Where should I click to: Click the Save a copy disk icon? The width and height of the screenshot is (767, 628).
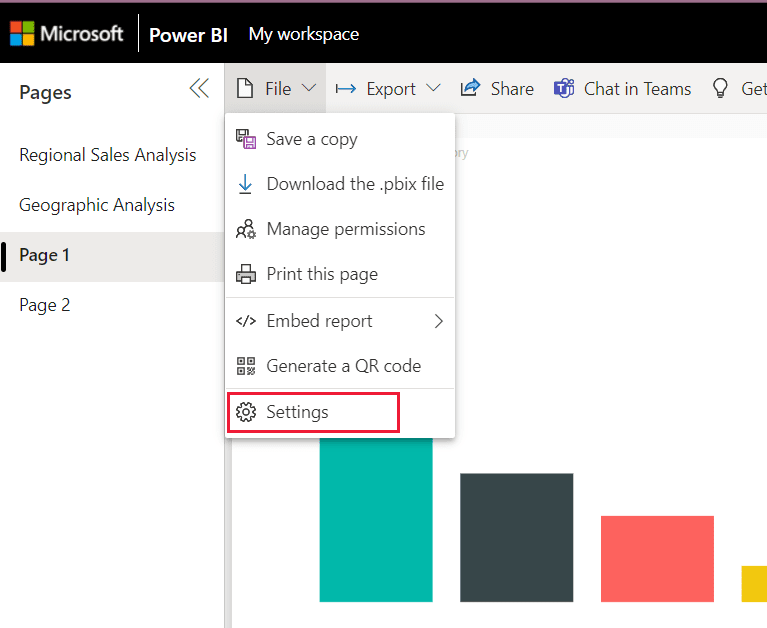click(246, 139)
